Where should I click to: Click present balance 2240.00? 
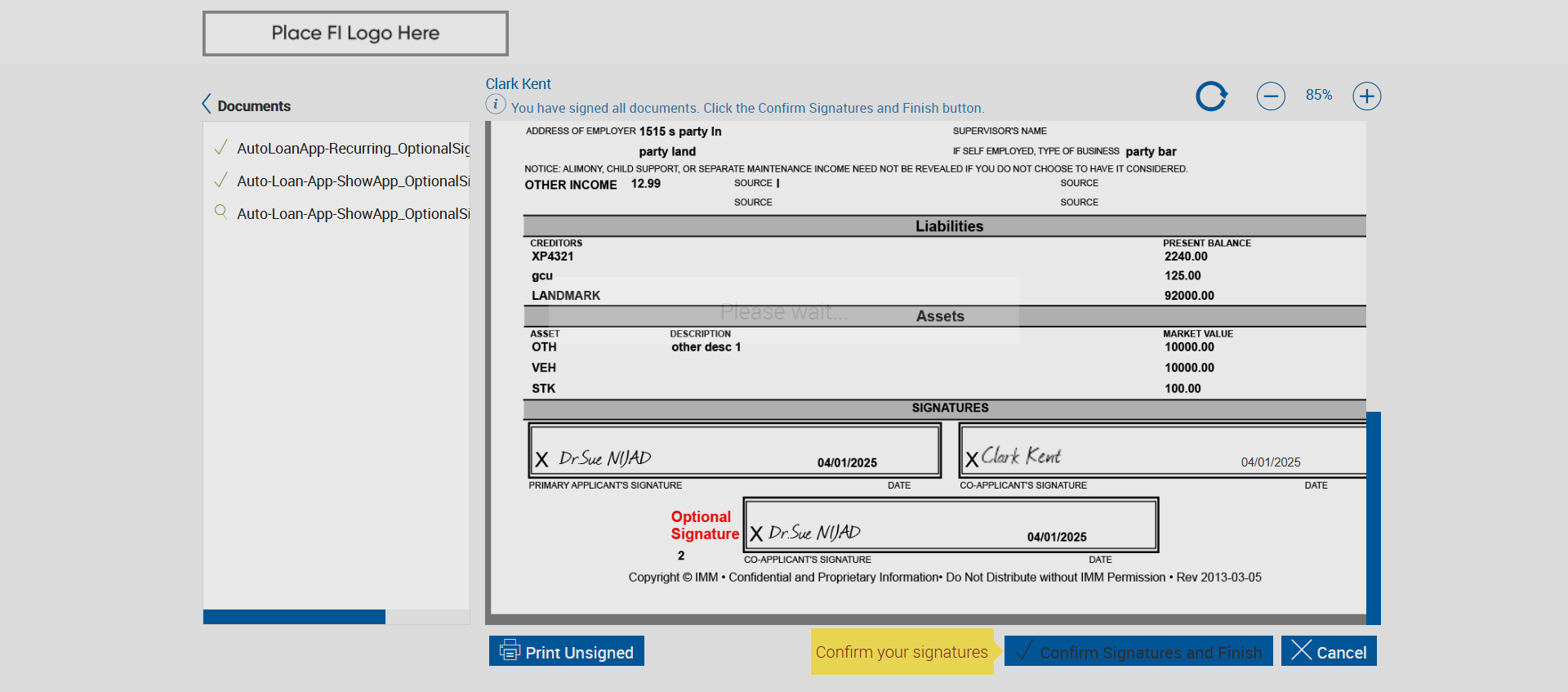click(x=1186, y=257)
